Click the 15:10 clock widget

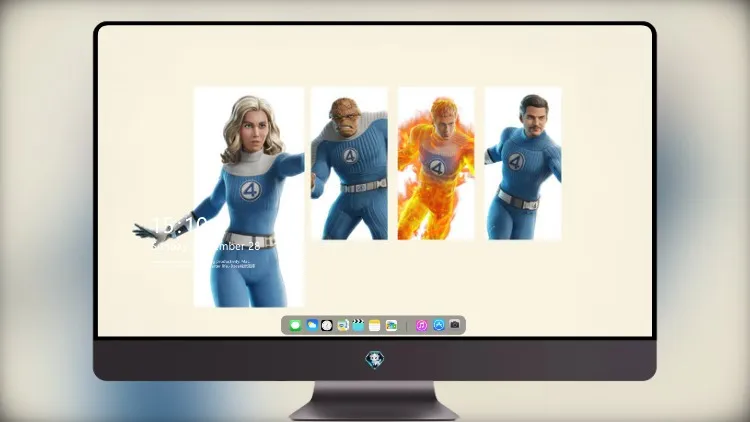click(179, 225)
